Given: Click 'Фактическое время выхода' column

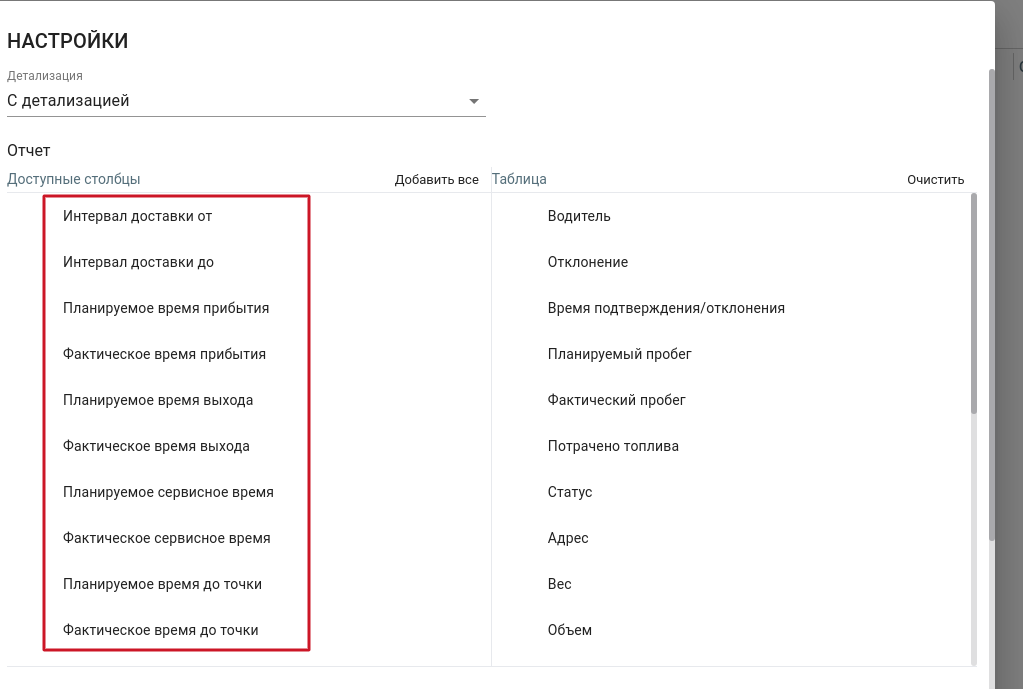Looking at the screenshot, I should (x=156, y=446).
